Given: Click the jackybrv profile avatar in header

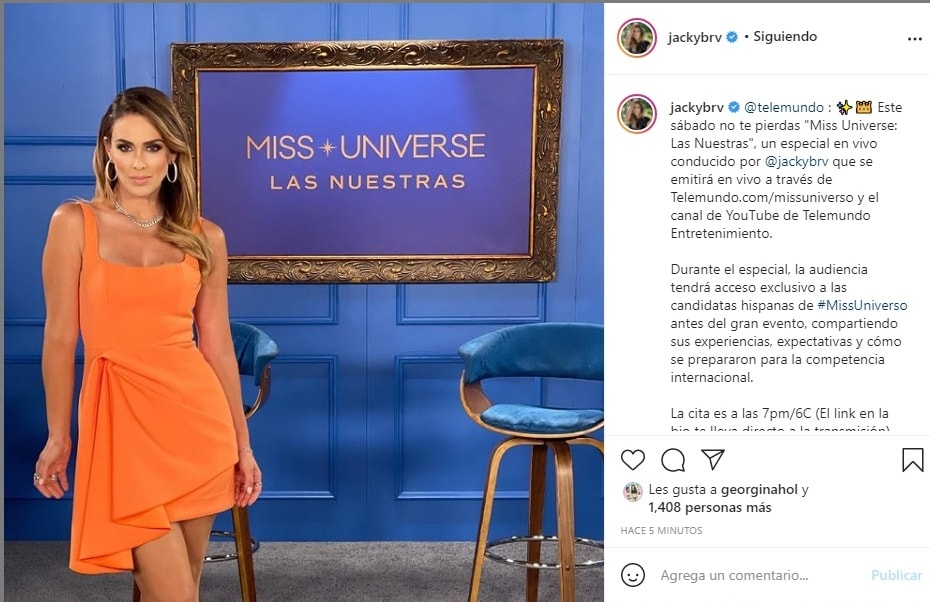Looking at the screenshot, I should click(x=637, y=37).
